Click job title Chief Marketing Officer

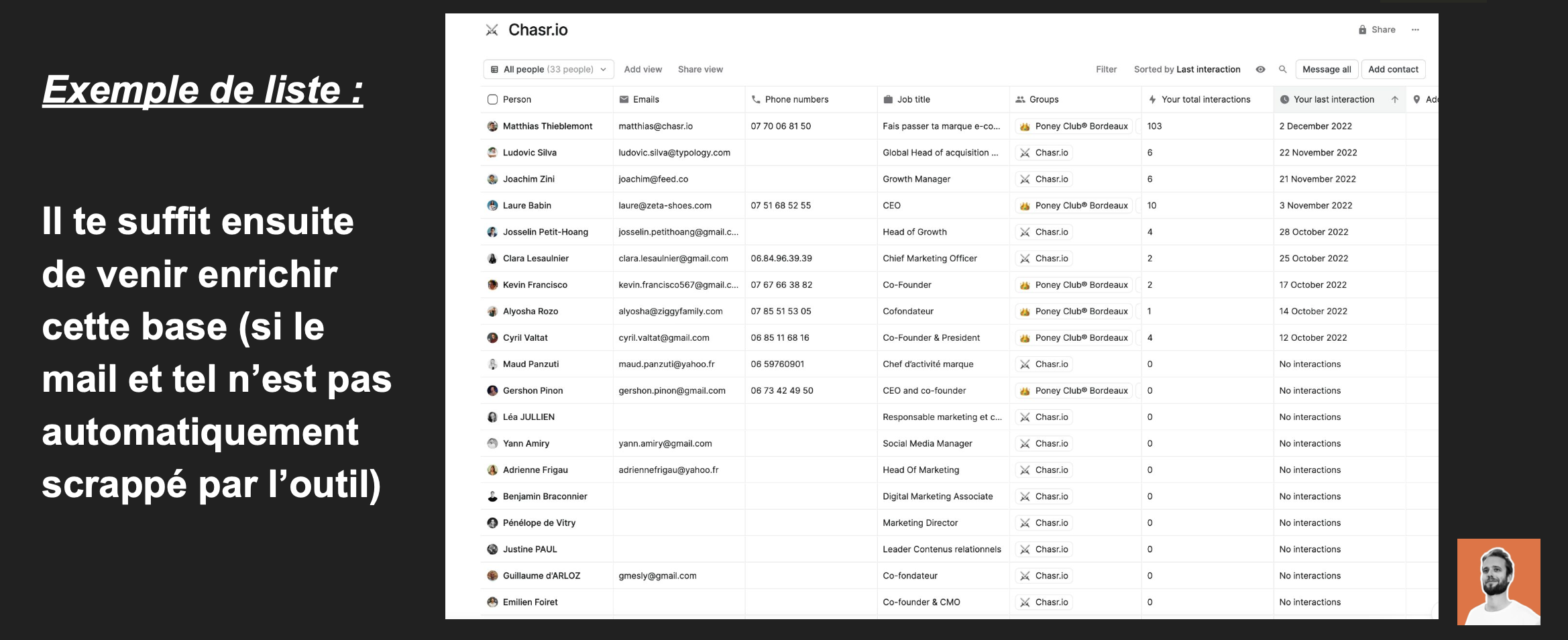click(x=930, y=258)
